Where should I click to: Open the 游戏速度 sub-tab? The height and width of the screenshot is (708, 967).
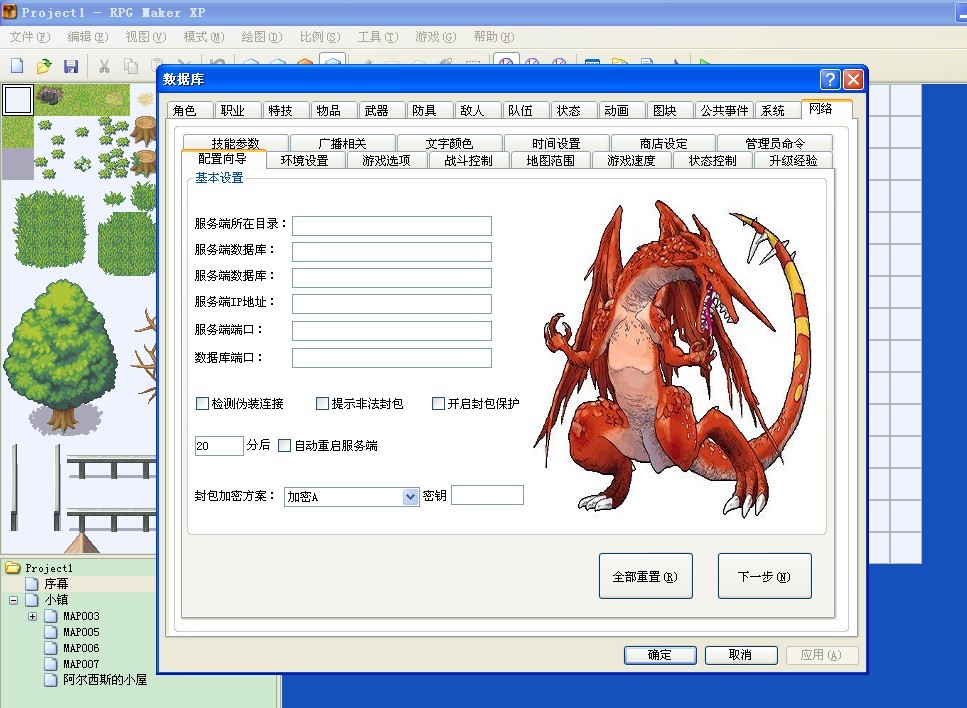tap(631, 160)
